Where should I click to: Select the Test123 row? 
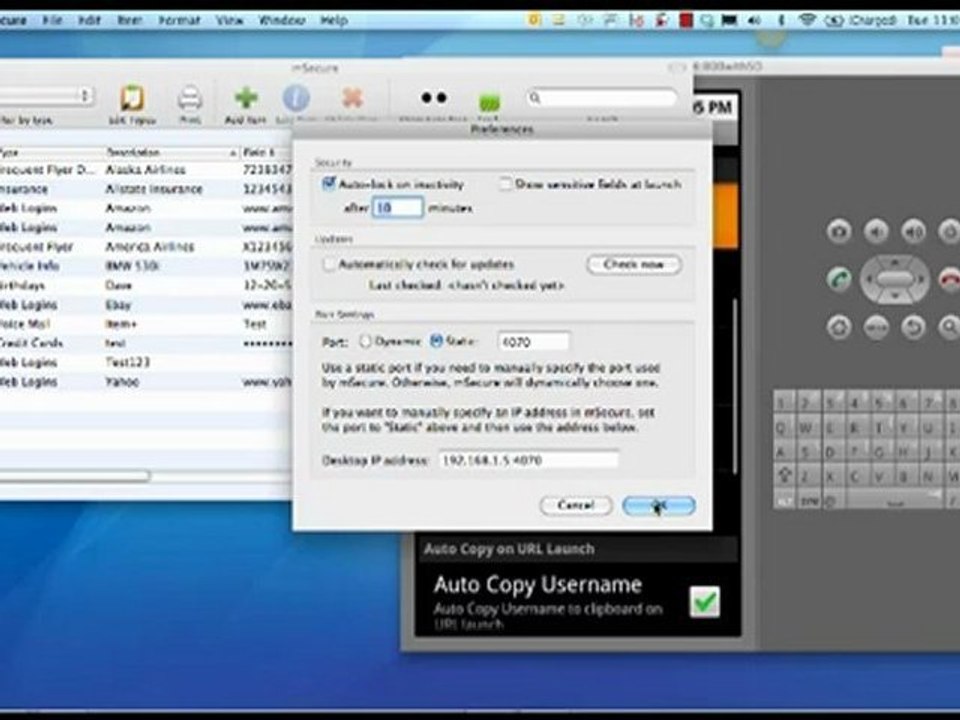click(146, 362)
